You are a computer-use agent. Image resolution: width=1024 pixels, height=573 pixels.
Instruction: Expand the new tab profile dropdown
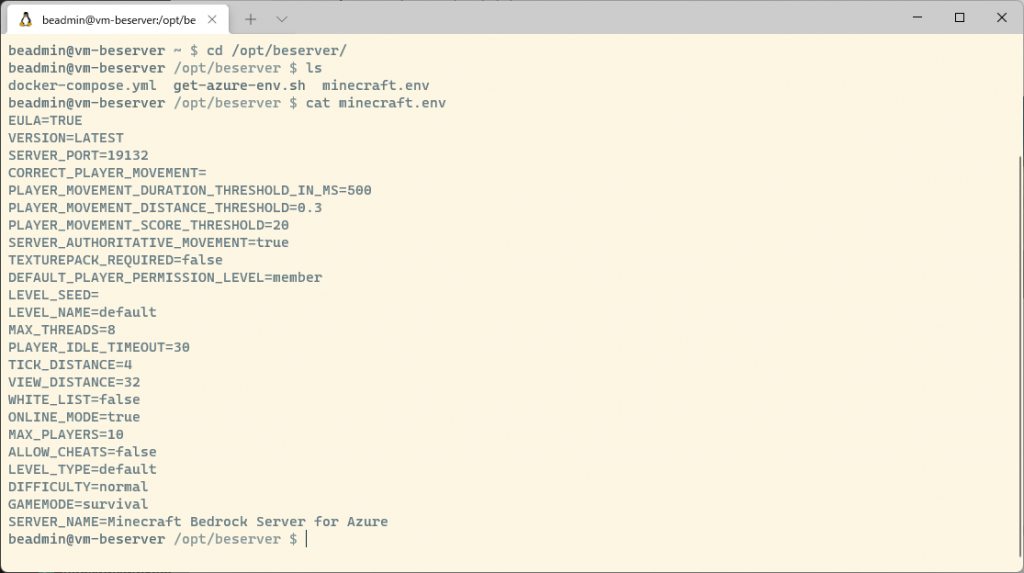[281, 20]
